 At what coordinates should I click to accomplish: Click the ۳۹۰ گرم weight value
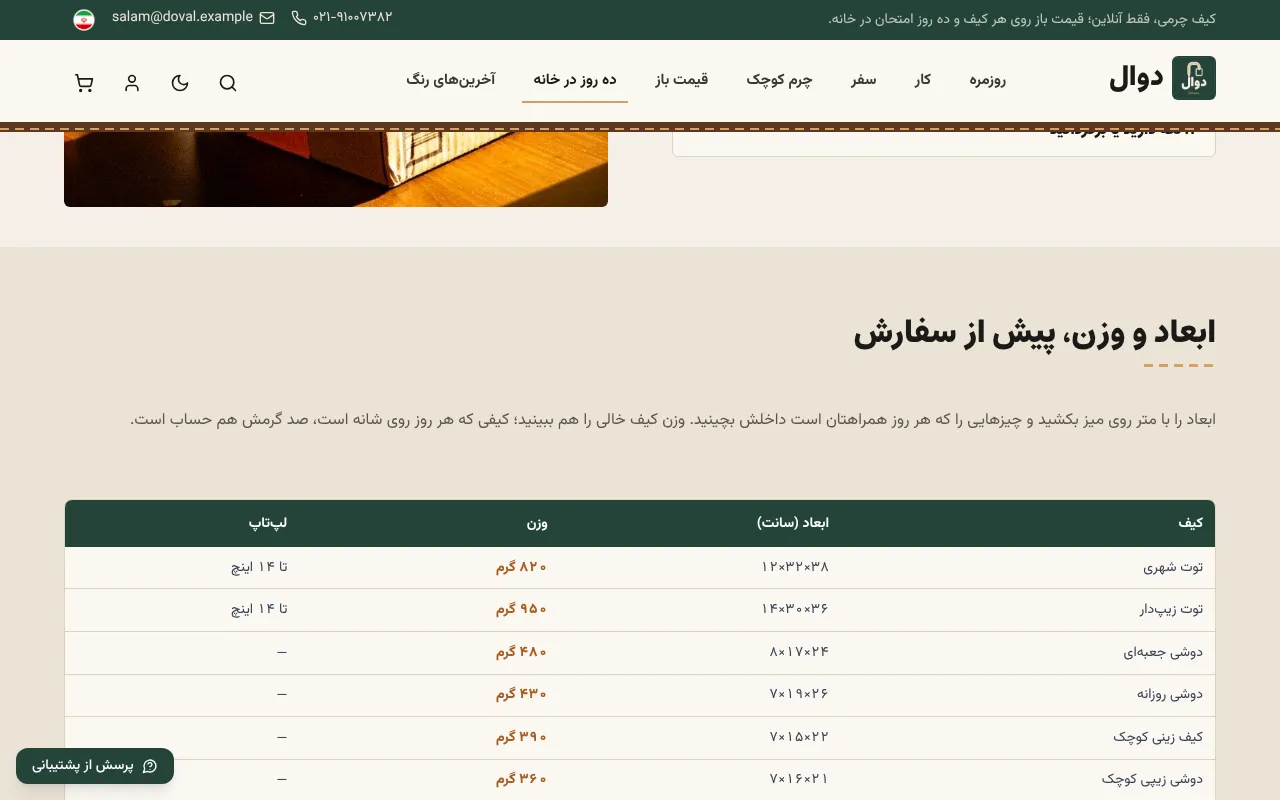point(522,737)
